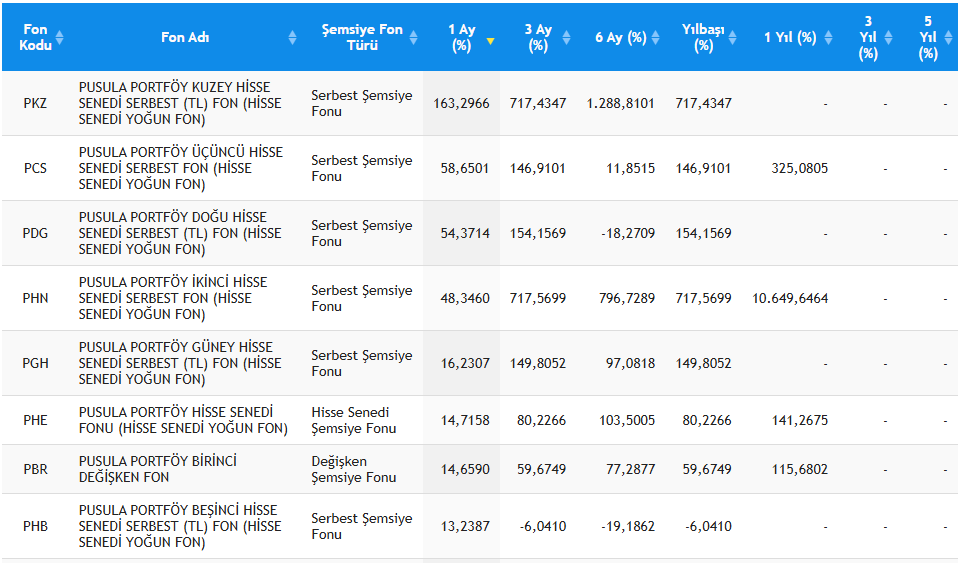Select fund code PGH
This screenshot has width=975, height=563.
pos(35,363)
